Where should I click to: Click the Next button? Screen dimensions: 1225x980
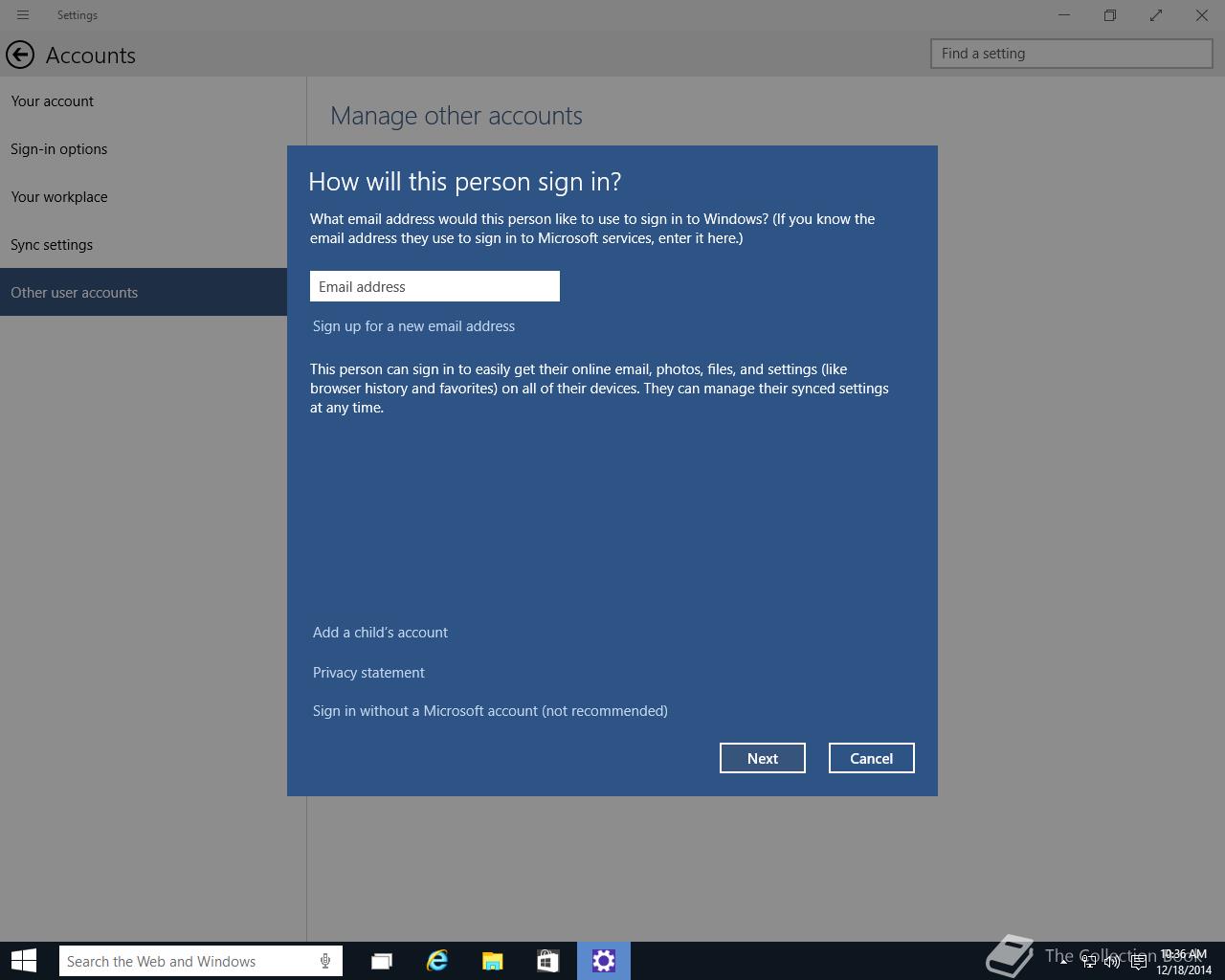pyautogui.click(x=763, y=758)
